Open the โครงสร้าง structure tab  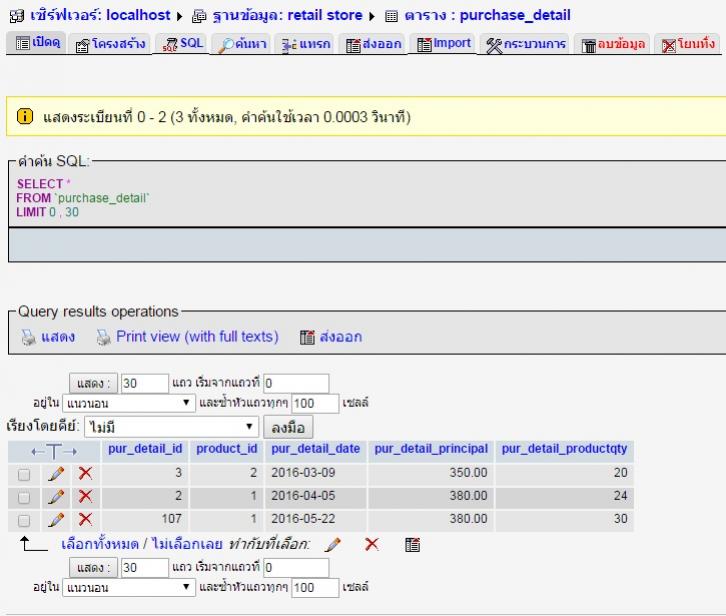[x=110, y=44]
